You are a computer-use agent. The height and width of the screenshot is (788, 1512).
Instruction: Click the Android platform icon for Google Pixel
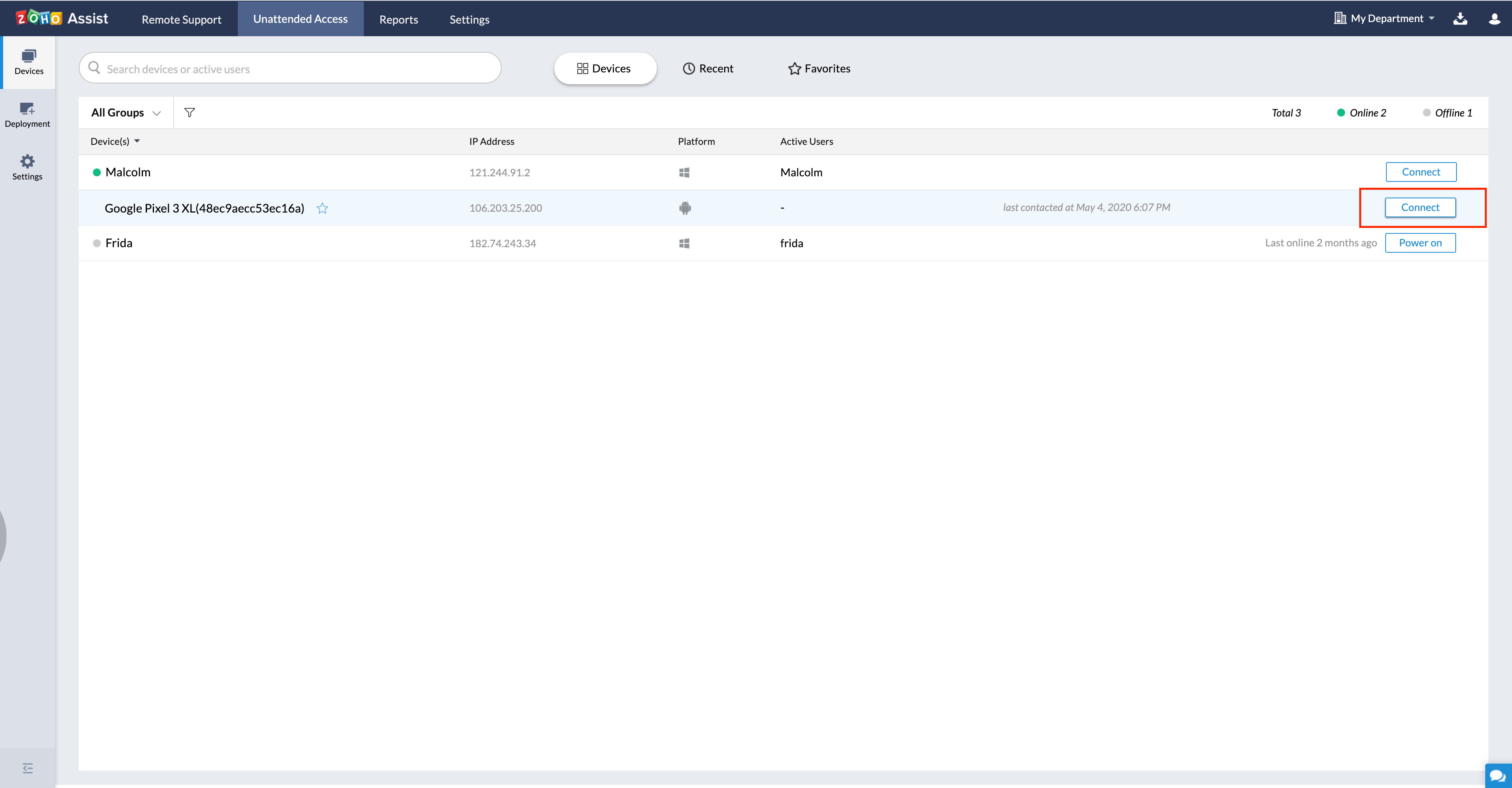pos(685,208)
